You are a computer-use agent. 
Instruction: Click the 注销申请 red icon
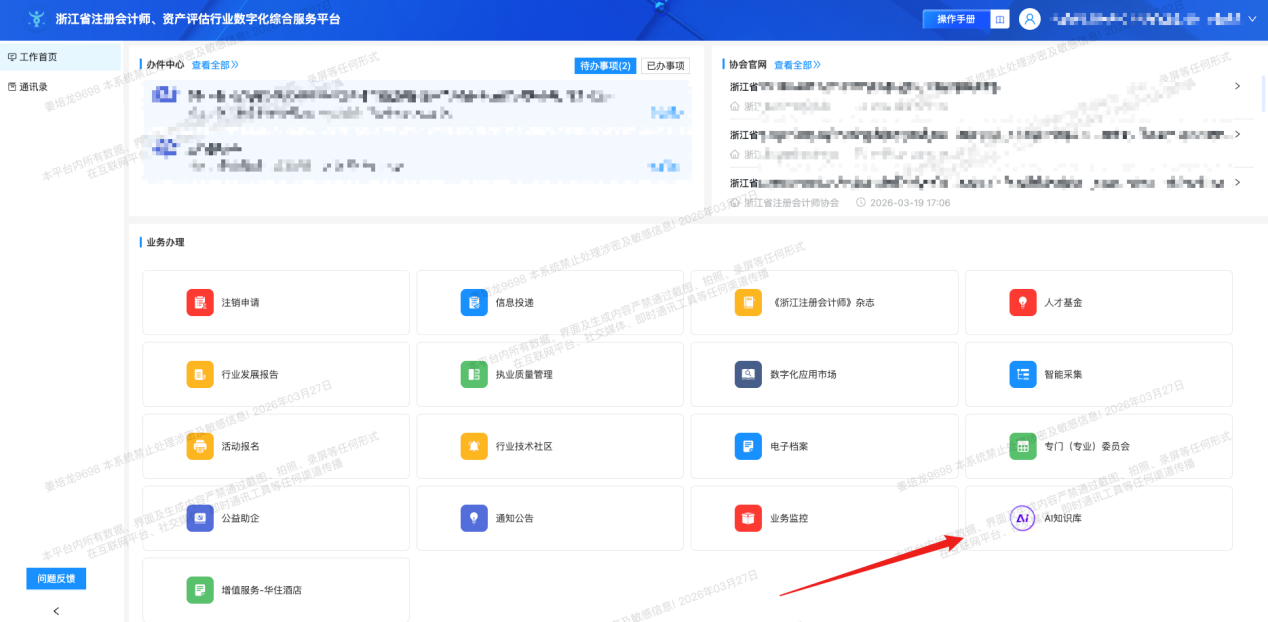[x=200, y=302]
